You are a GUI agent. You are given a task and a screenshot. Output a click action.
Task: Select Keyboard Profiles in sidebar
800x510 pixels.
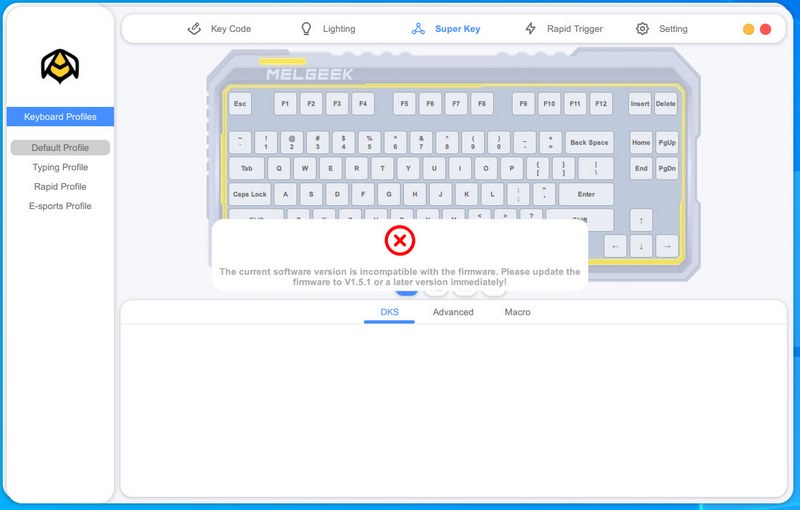pos(60,117)
